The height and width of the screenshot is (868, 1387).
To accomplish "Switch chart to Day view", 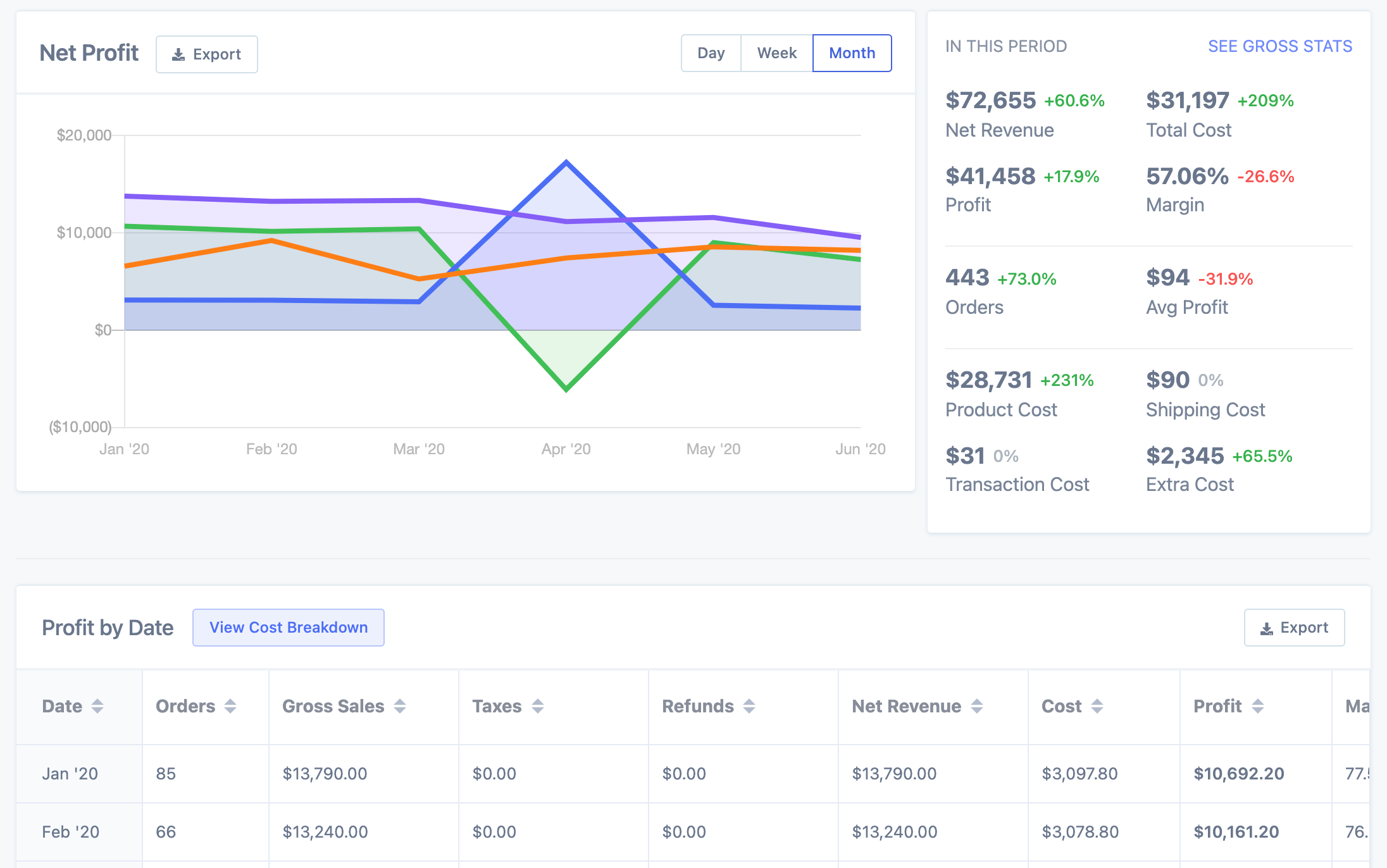I will click(711, 53).
